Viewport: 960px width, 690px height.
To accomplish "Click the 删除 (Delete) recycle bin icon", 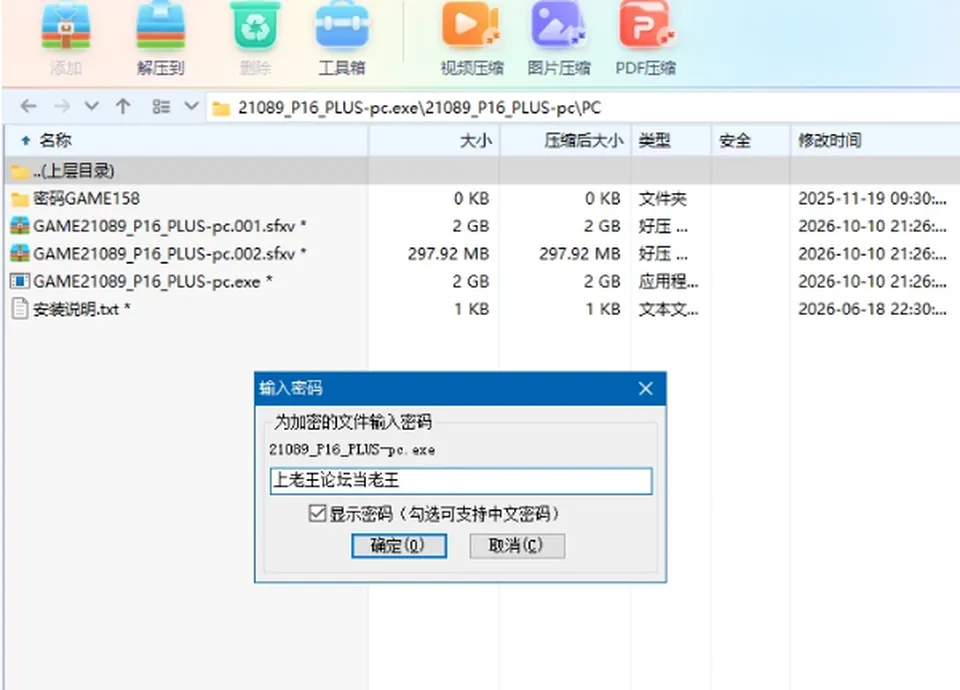I will point(255,26).
